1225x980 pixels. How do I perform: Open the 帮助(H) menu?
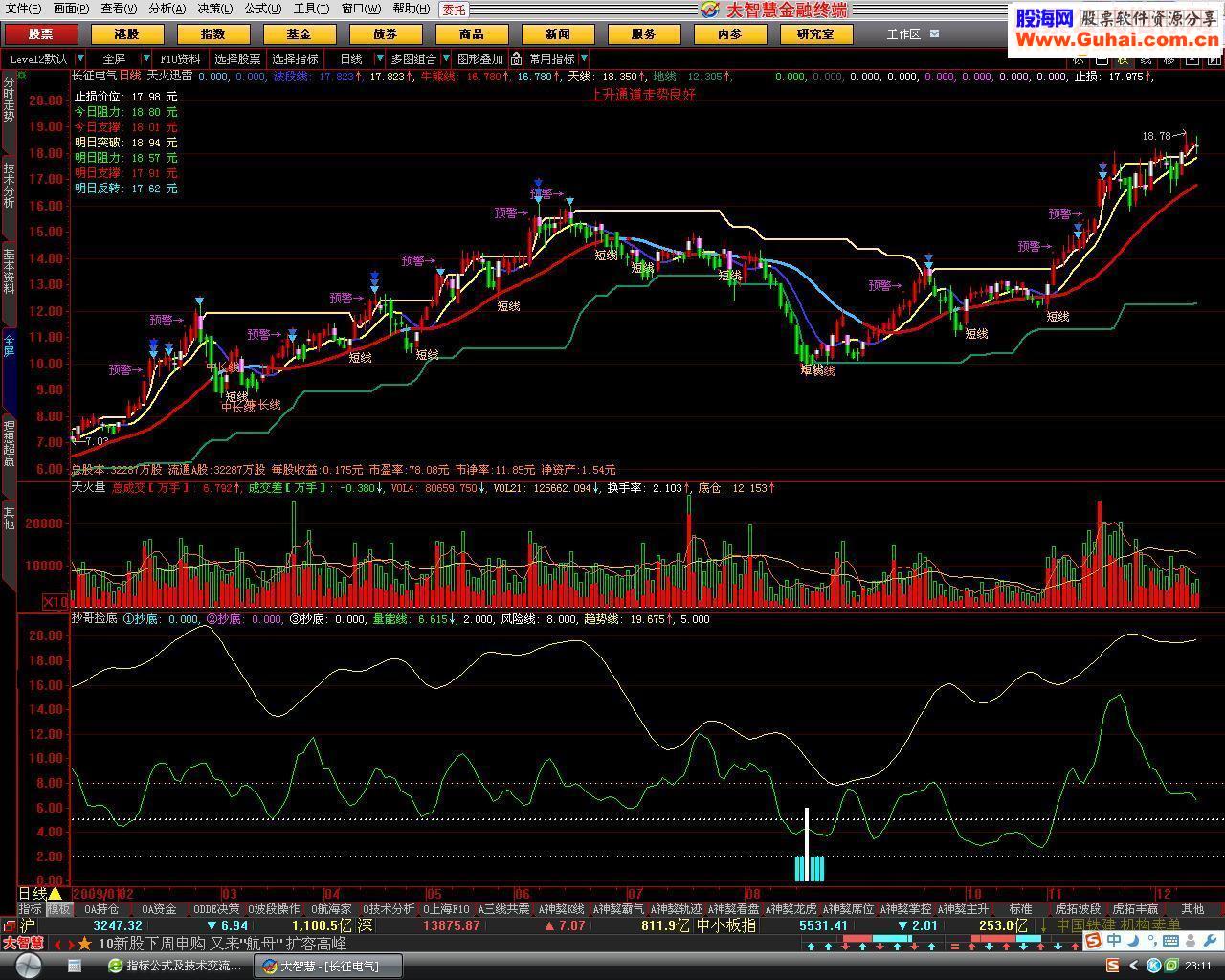[x=411, y=9]
